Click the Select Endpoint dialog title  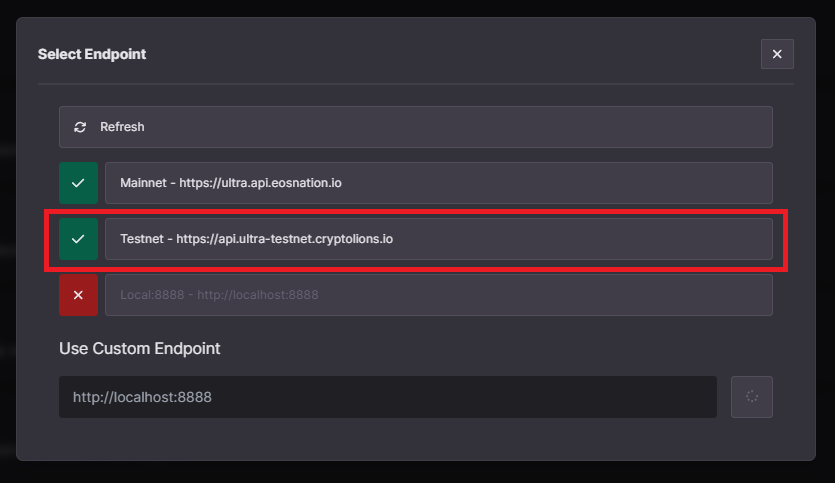[x=92, y=54]
